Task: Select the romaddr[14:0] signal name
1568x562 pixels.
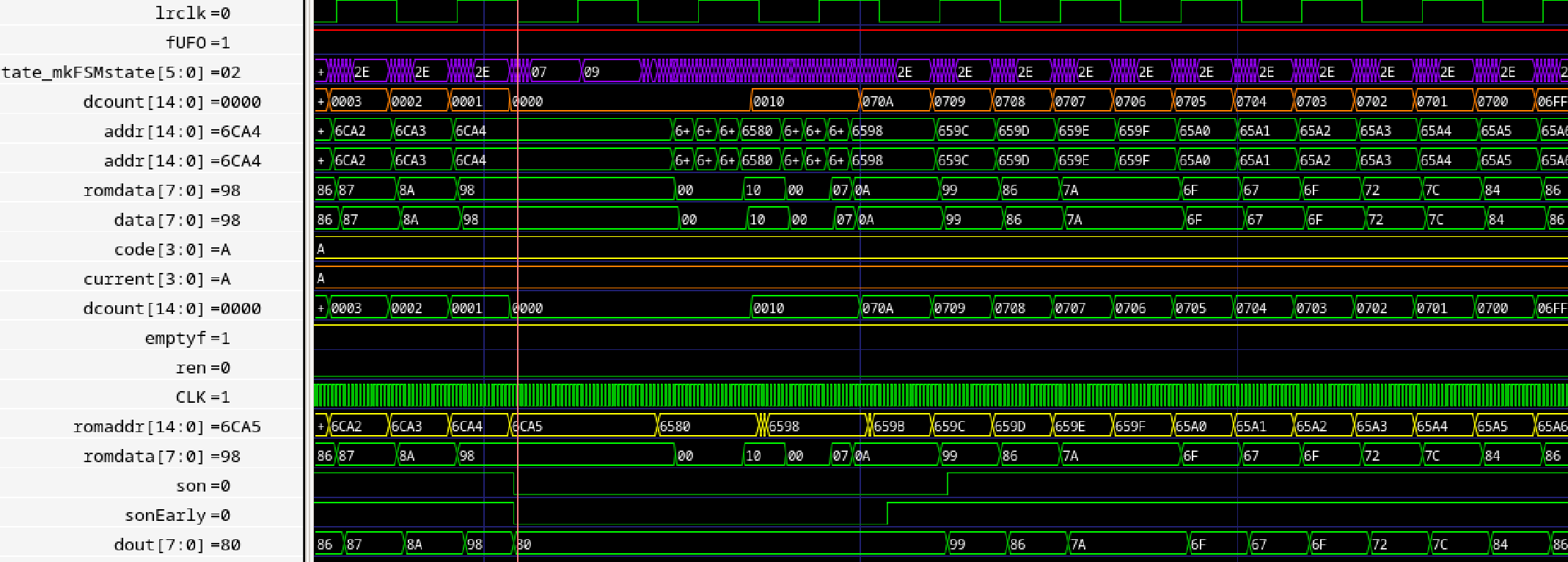Action: 141,426
